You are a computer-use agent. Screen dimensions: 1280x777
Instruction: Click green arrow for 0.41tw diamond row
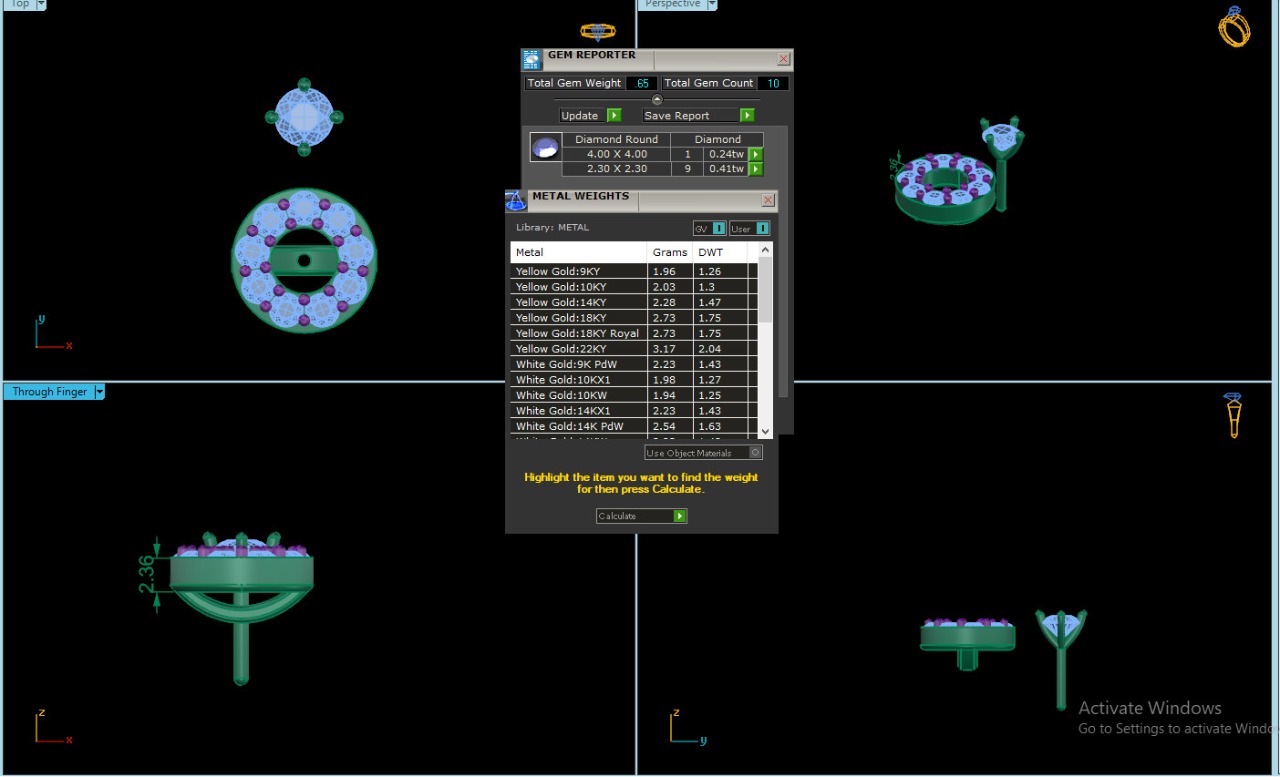756,169
